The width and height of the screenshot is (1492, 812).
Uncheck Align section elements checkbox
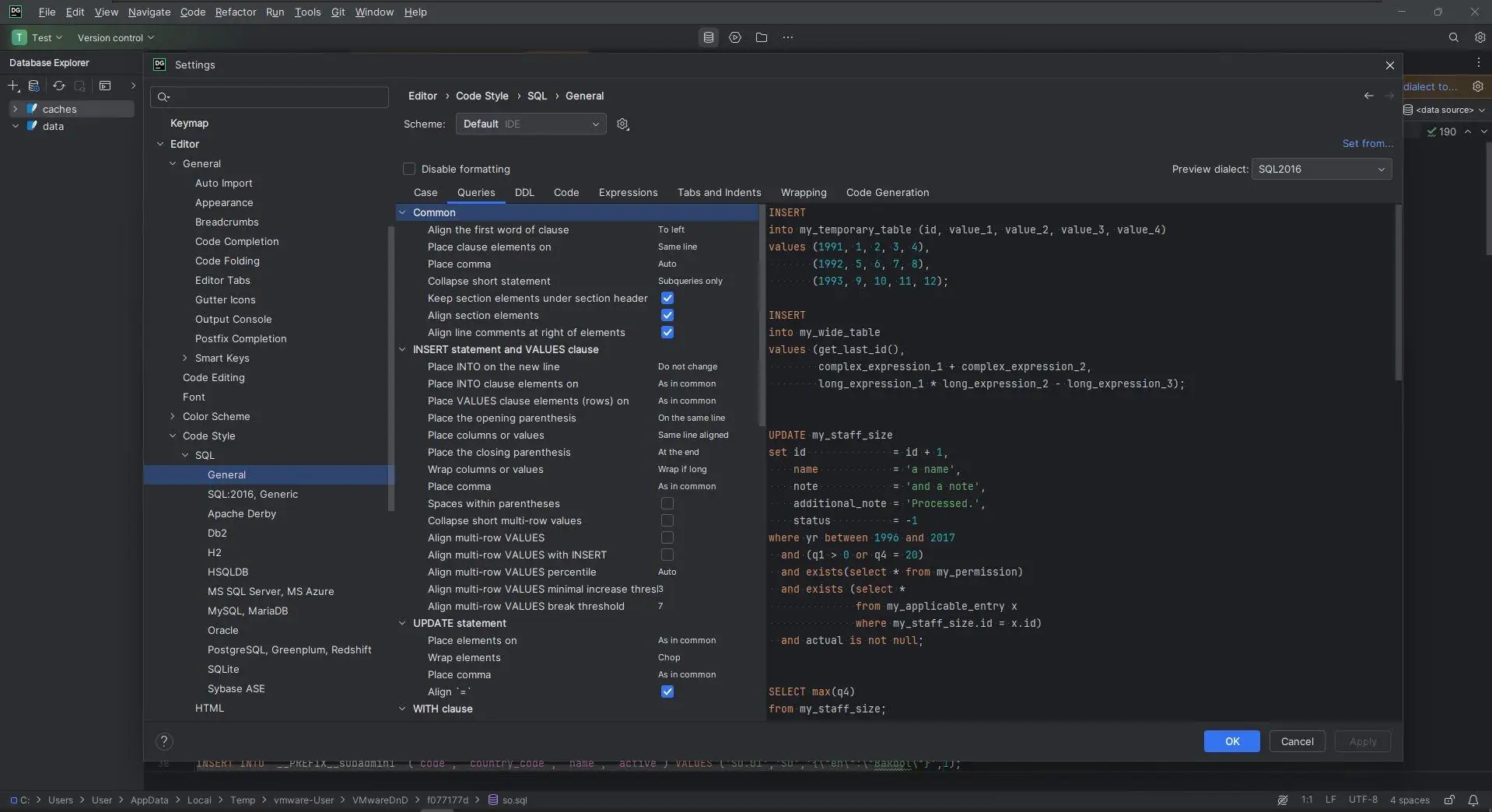pos(667,315)
